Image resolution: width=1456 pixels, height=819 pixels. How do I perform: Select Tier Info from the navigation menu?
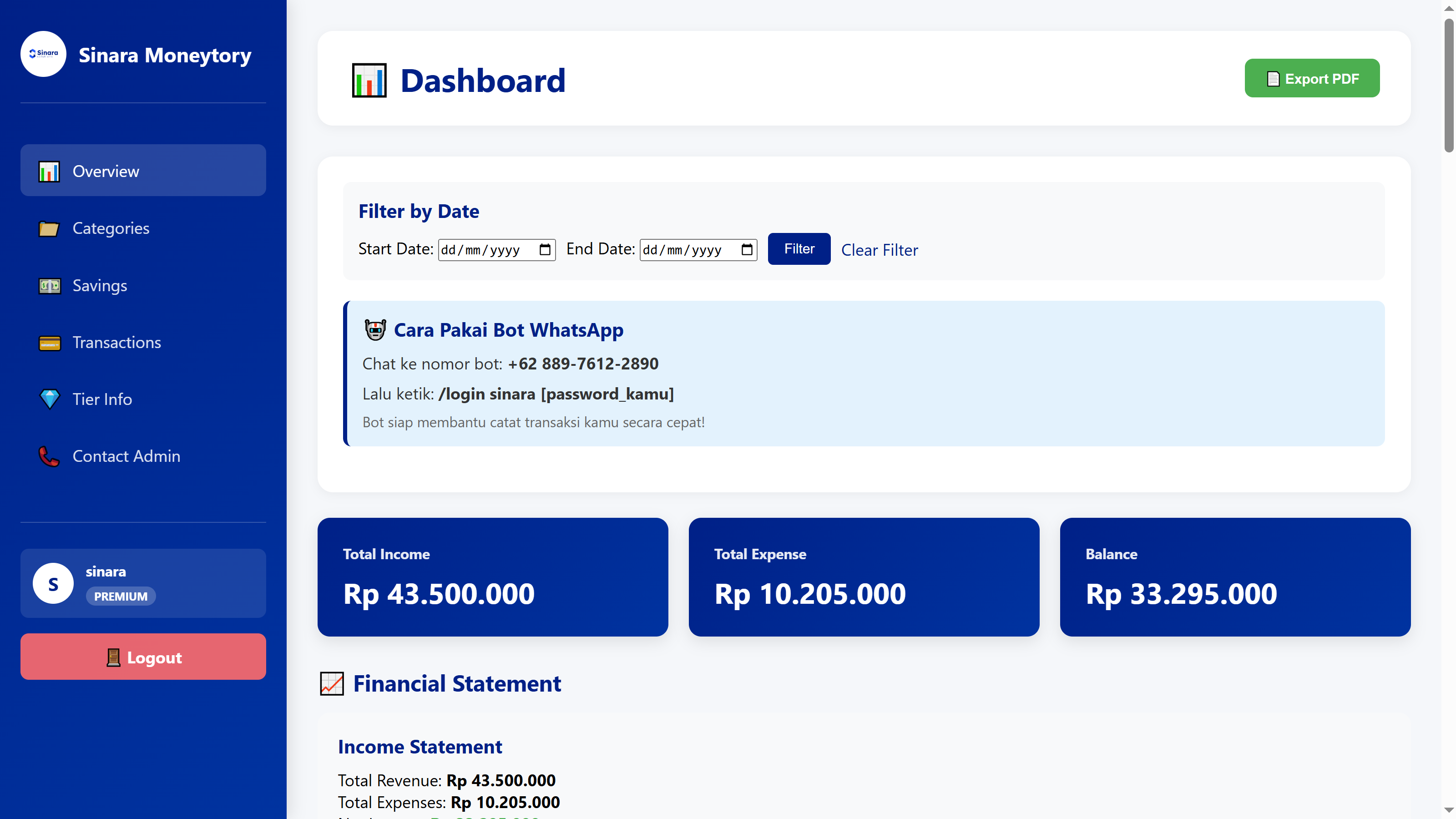pos(102,399)
